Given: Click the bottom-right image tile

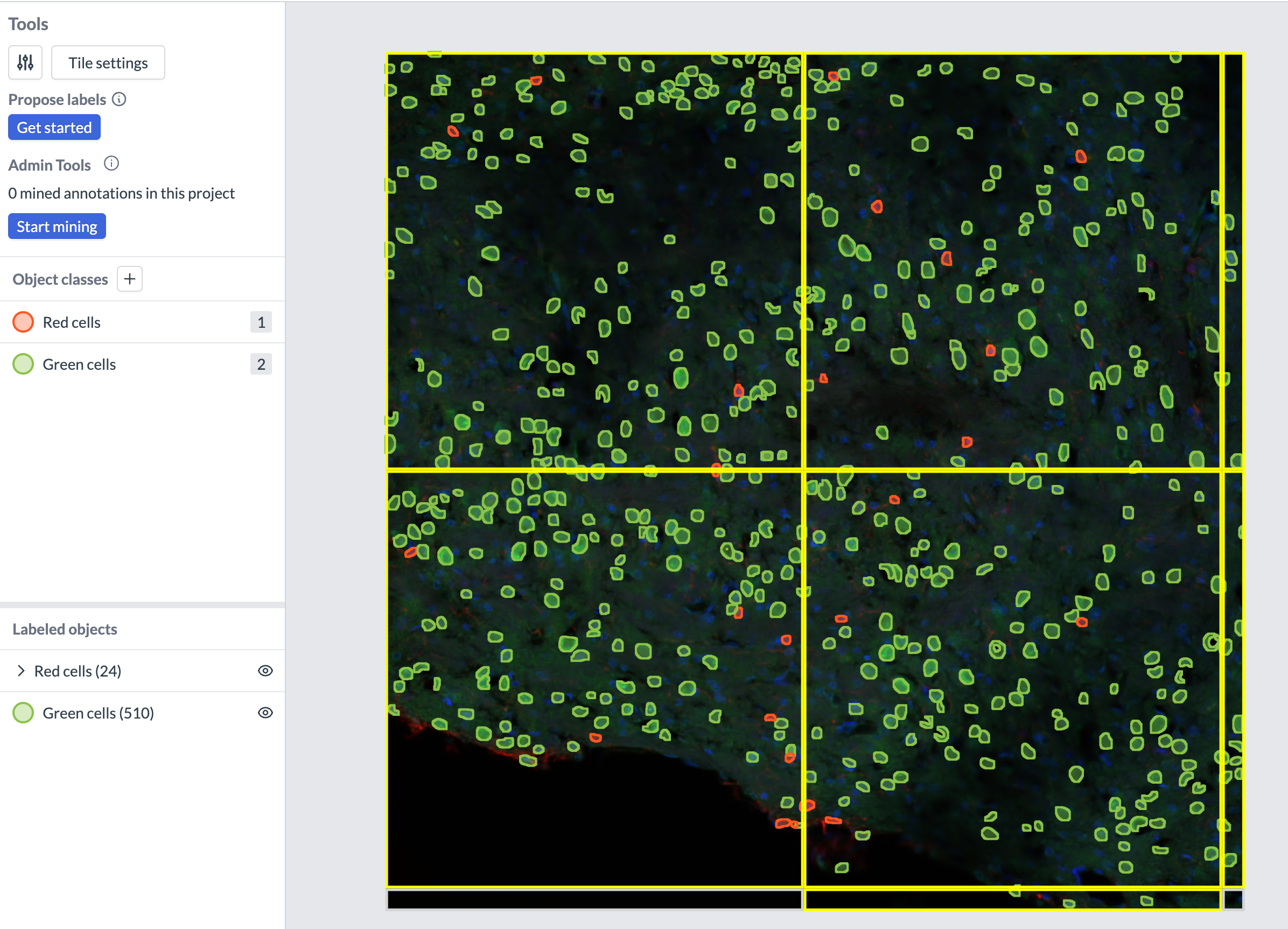Looking at the screenshot, I should click(x=1012, y=679).
